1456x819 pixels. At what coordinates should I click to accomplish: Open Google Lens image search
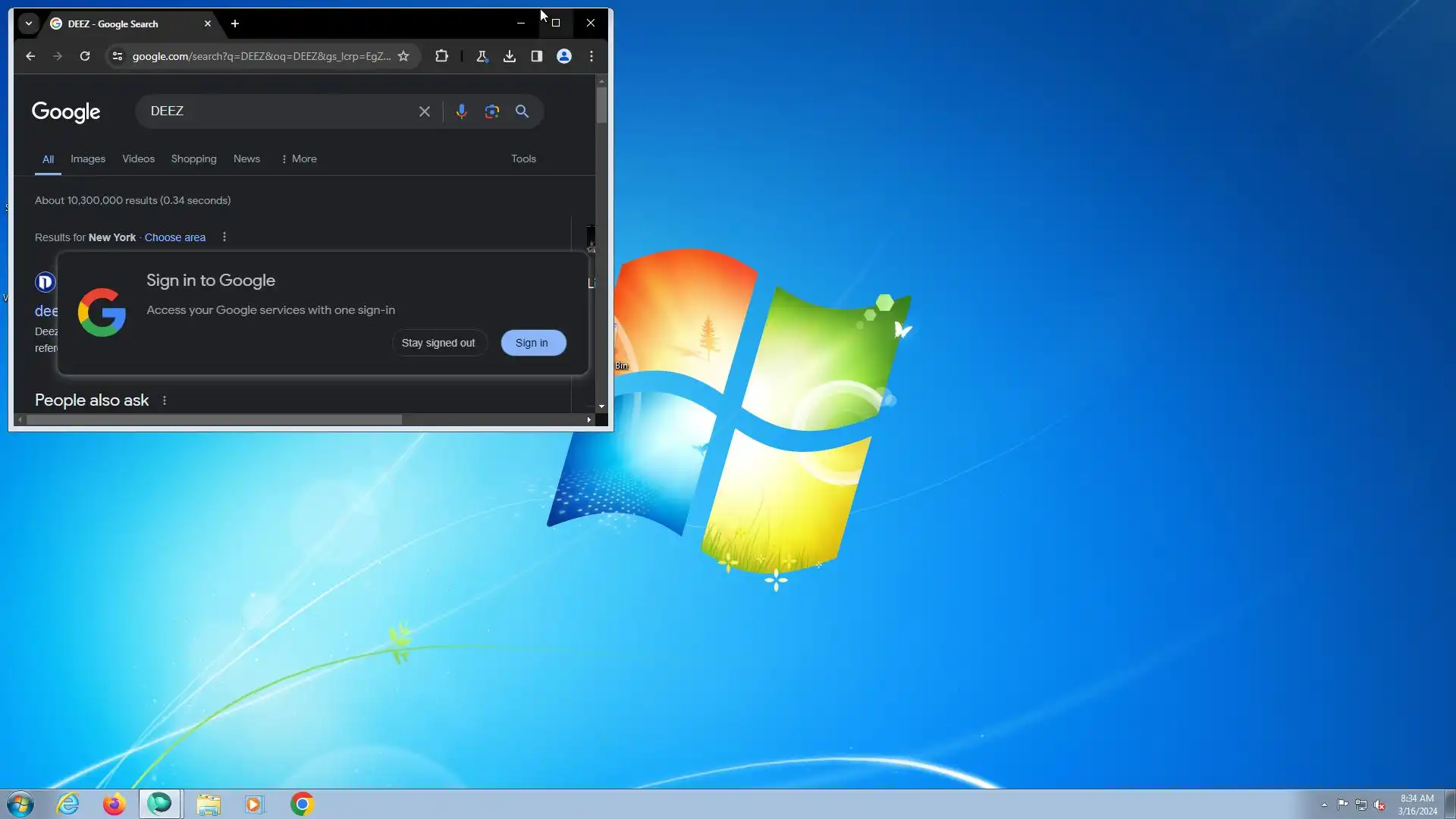coord(492,111)
